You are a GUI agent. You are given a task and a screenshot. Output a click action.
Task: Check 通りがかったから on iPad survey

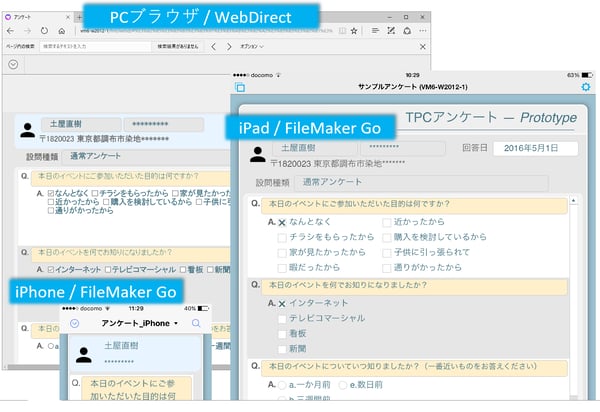[x=387, y=268]
